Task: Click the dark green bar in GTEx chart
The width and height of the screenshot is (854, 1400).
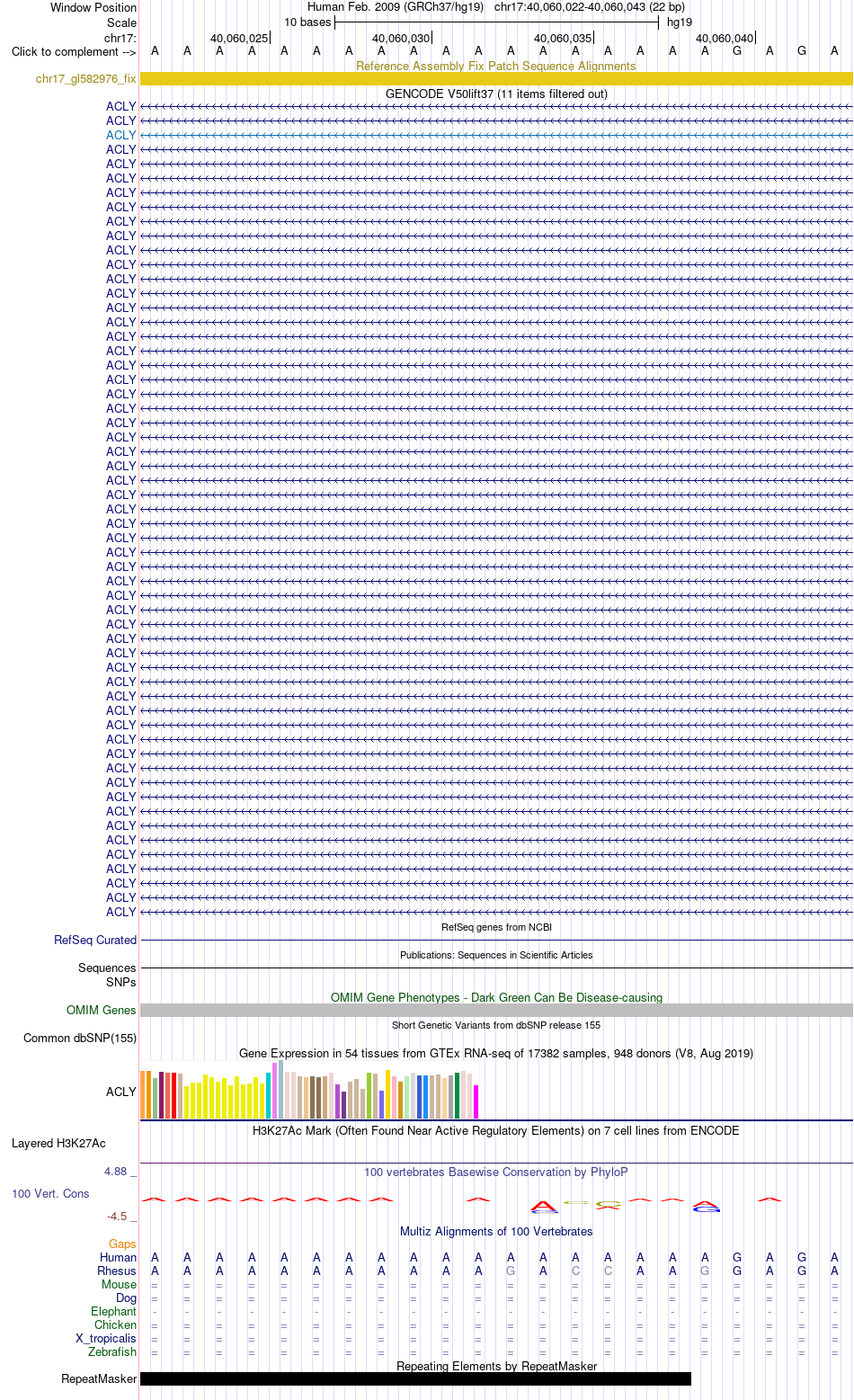Action: (458, 1095)
